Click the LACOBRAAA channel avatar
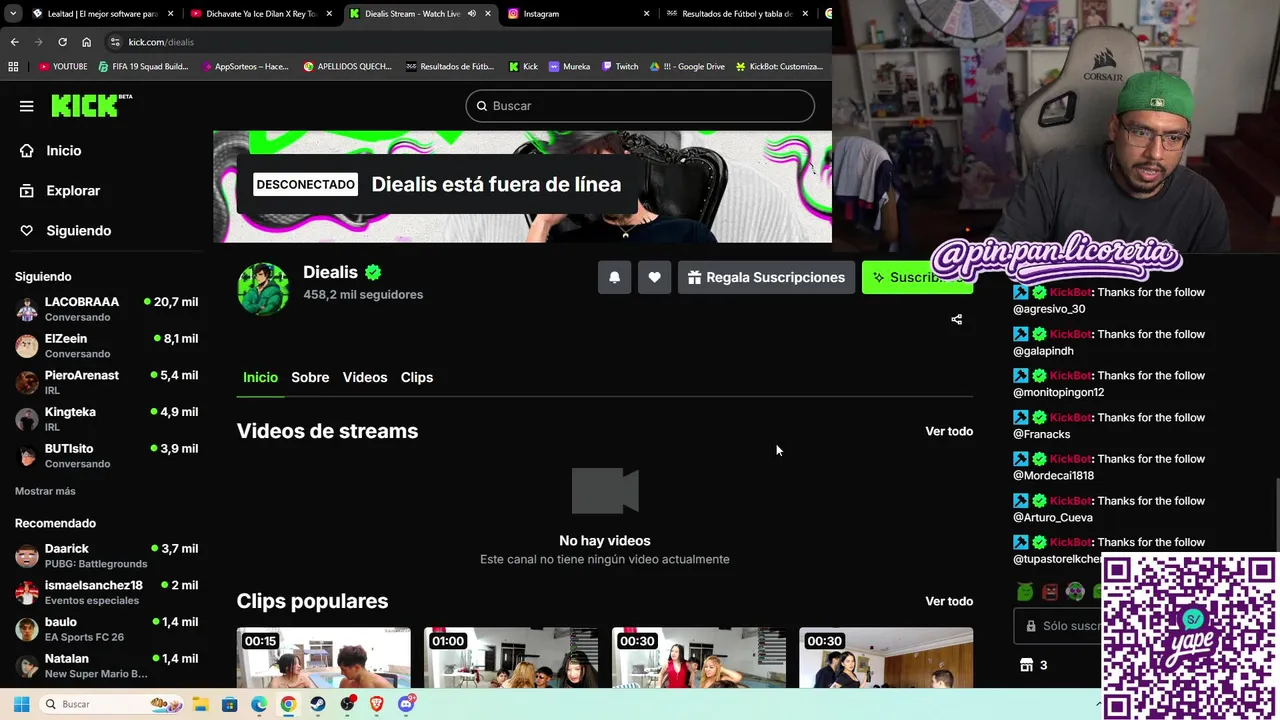The height and width of the screenshot is (720, 1280). point(27,309)
